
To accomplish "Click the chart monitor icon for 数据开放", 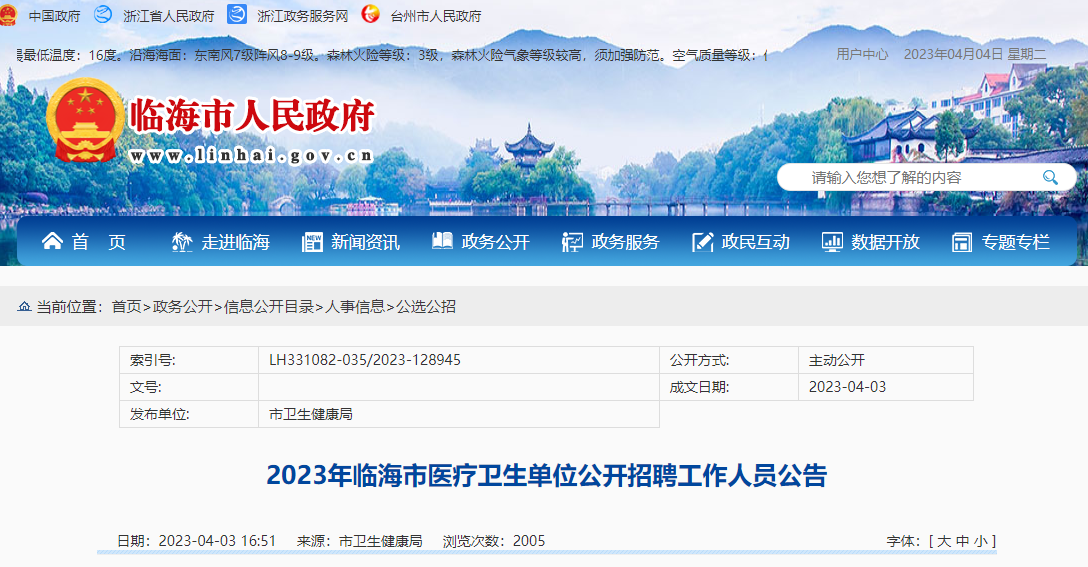I will click(832, 242).
